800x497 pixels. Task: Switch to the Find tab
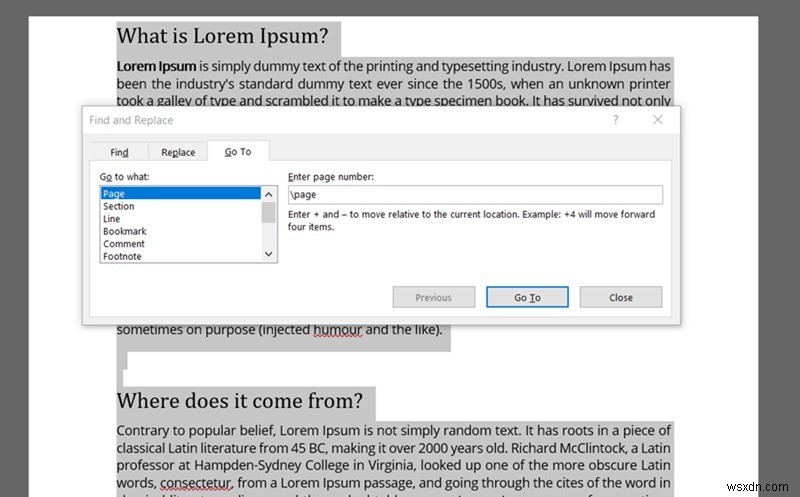pos(119,152)
